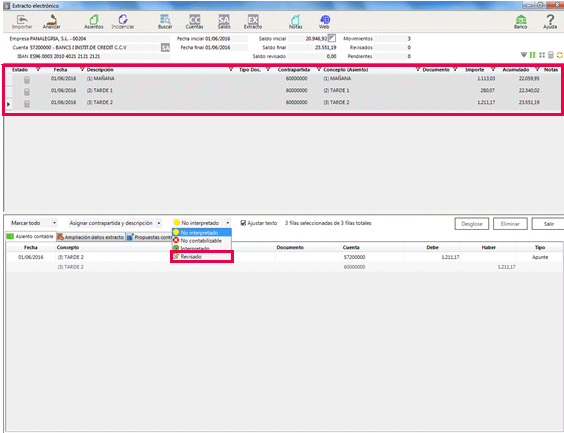
Task: Select the (1) MAÑANA description cell
Action: 101,78
